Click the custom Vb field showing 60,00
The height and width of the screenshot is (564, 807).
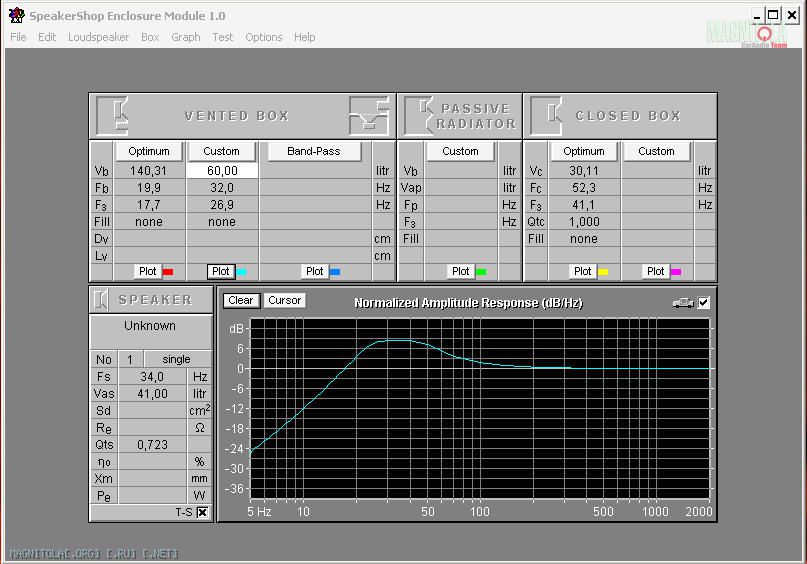(222, 171)
